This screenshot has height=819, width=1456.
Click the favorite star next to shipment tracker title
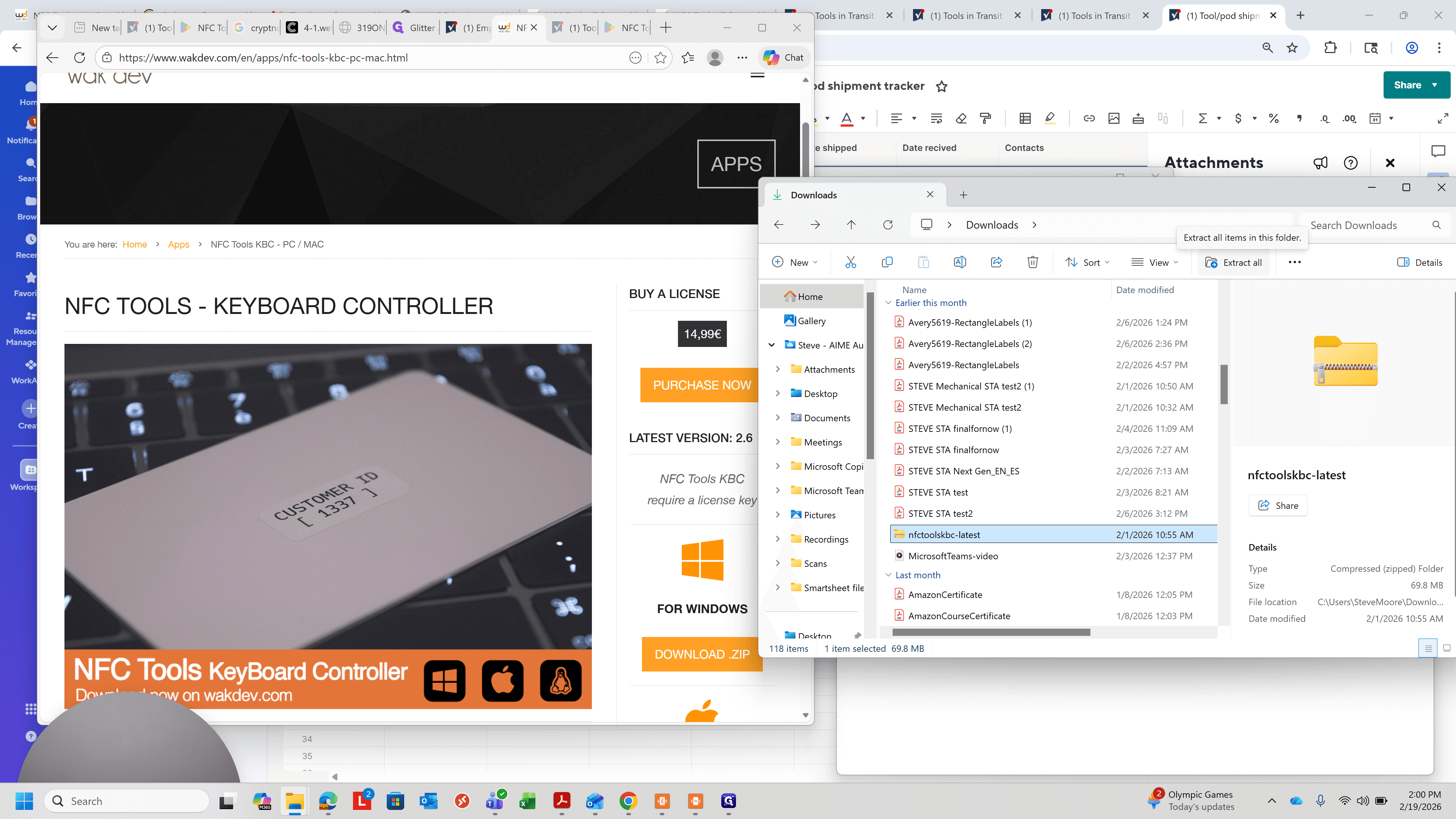(x=941, y=86)
